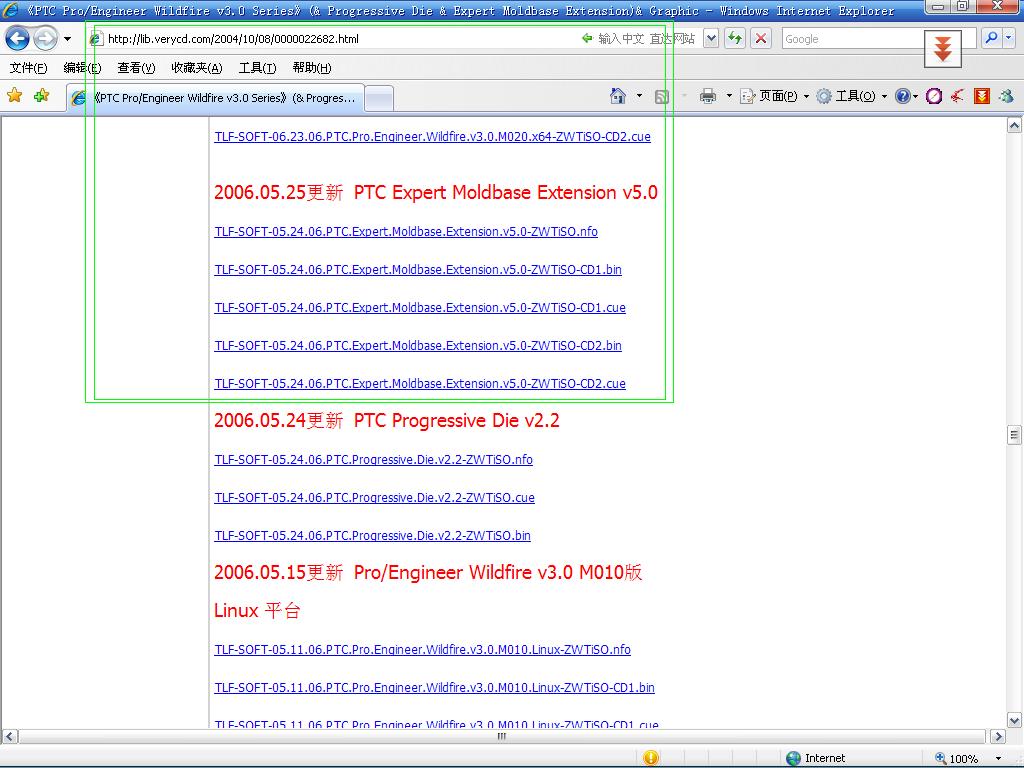Open the 帮助(H) menu

[x=312, y=68]
